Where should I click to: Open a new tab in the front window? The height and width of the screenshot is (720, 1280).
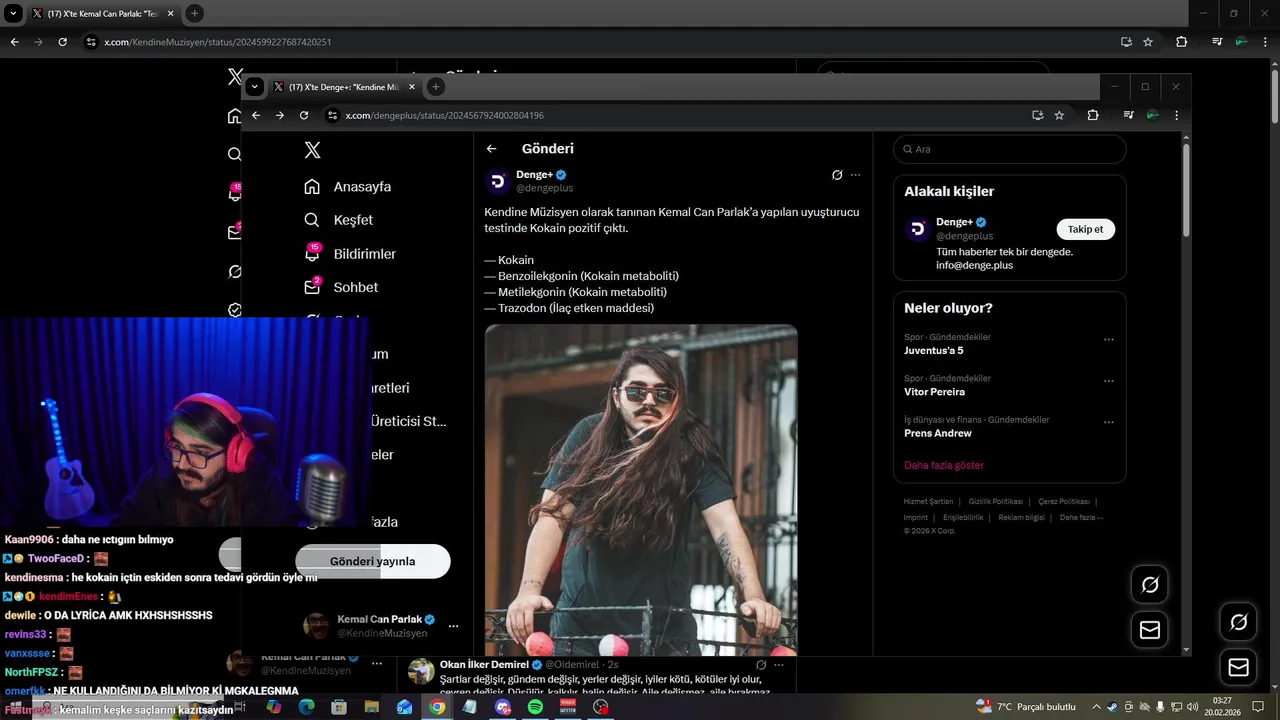point(435,87)
